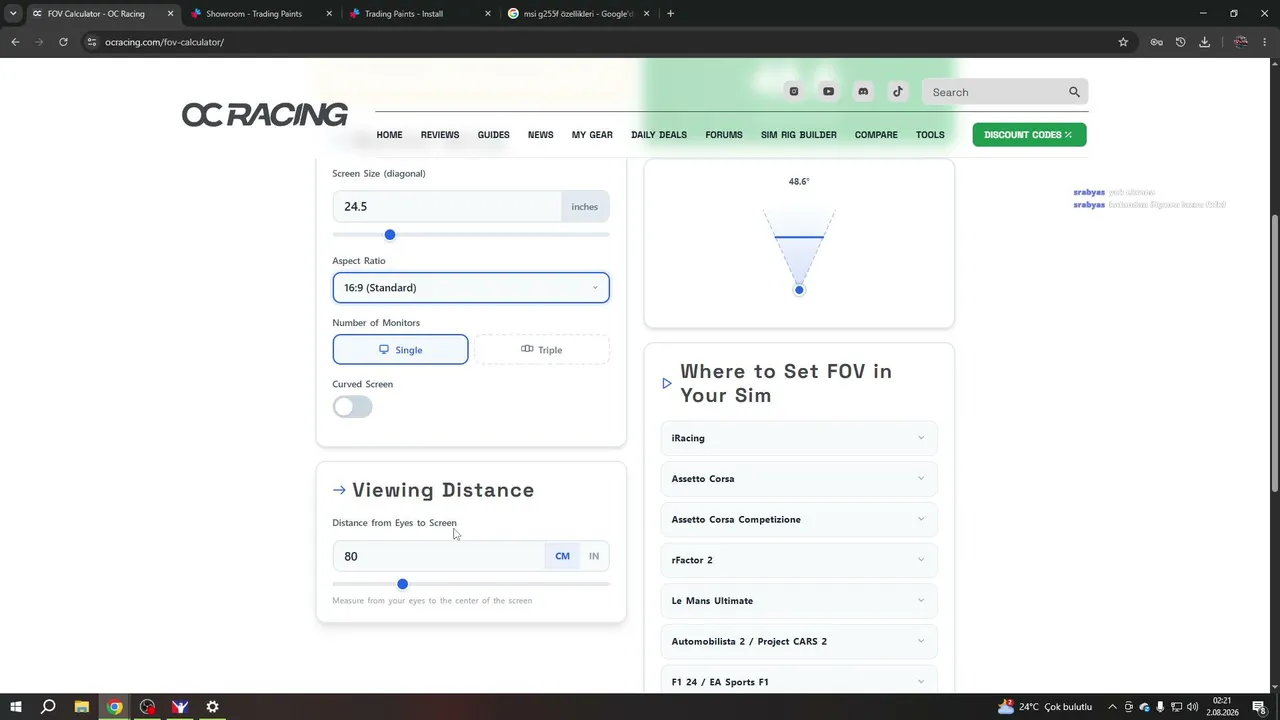Open a new browser tab
Screen dimensions: 1280x720
(670, 14)
